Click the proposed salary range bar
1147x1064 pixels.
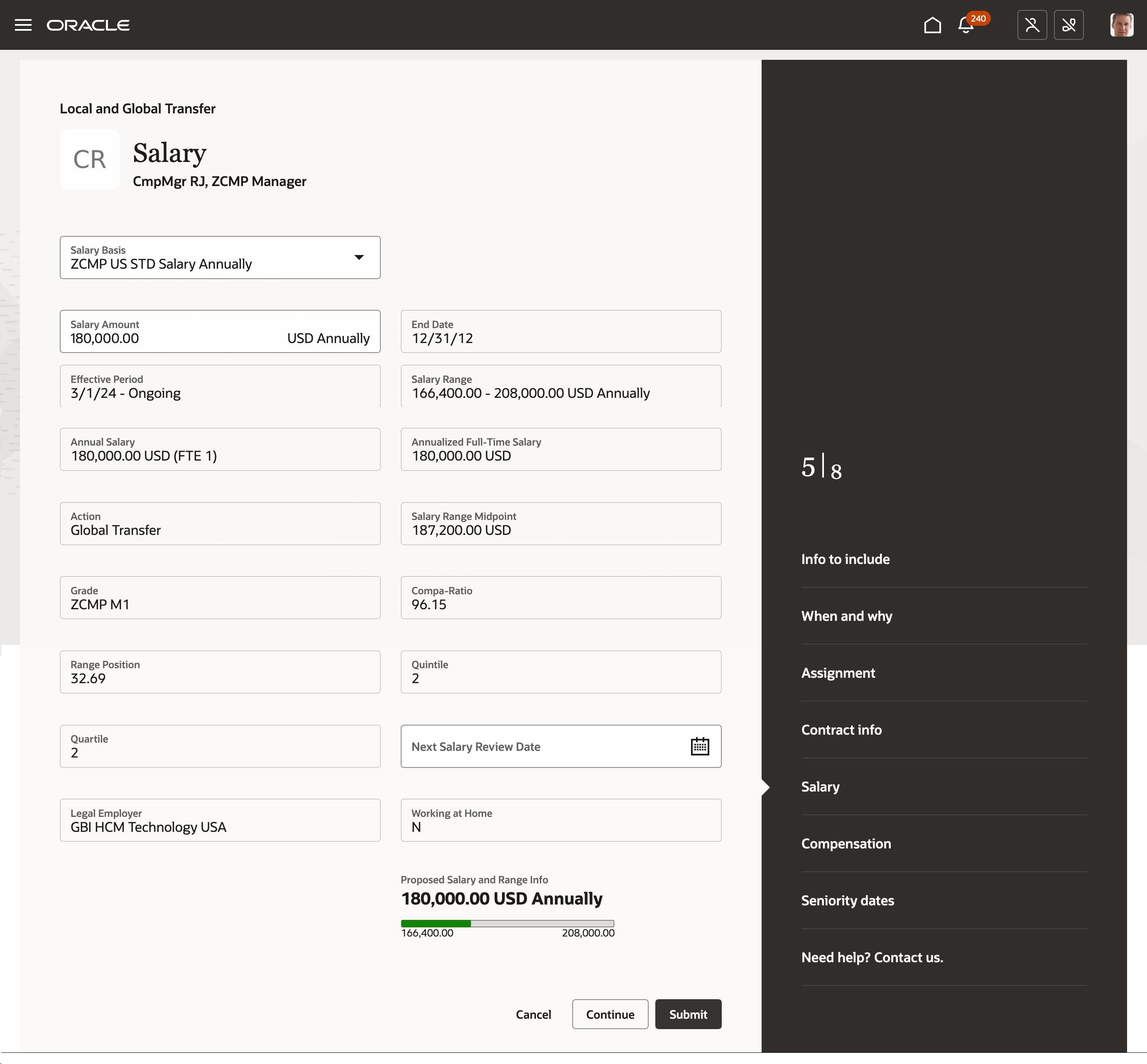(507, 924)
